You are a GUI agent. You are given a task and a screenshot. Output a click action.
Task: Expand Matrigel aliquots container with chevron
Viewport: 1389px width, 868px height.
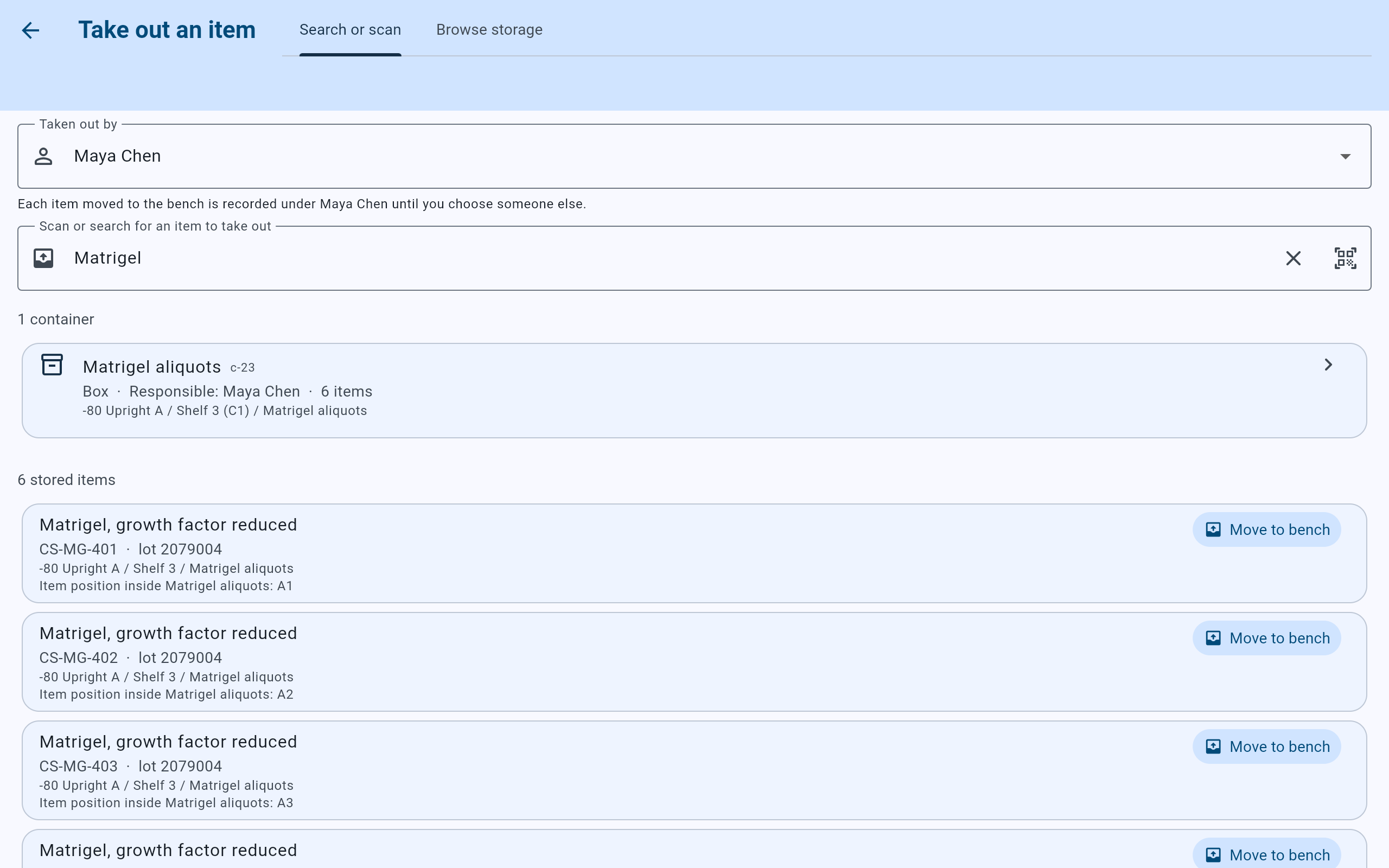tap(1328, 365)
